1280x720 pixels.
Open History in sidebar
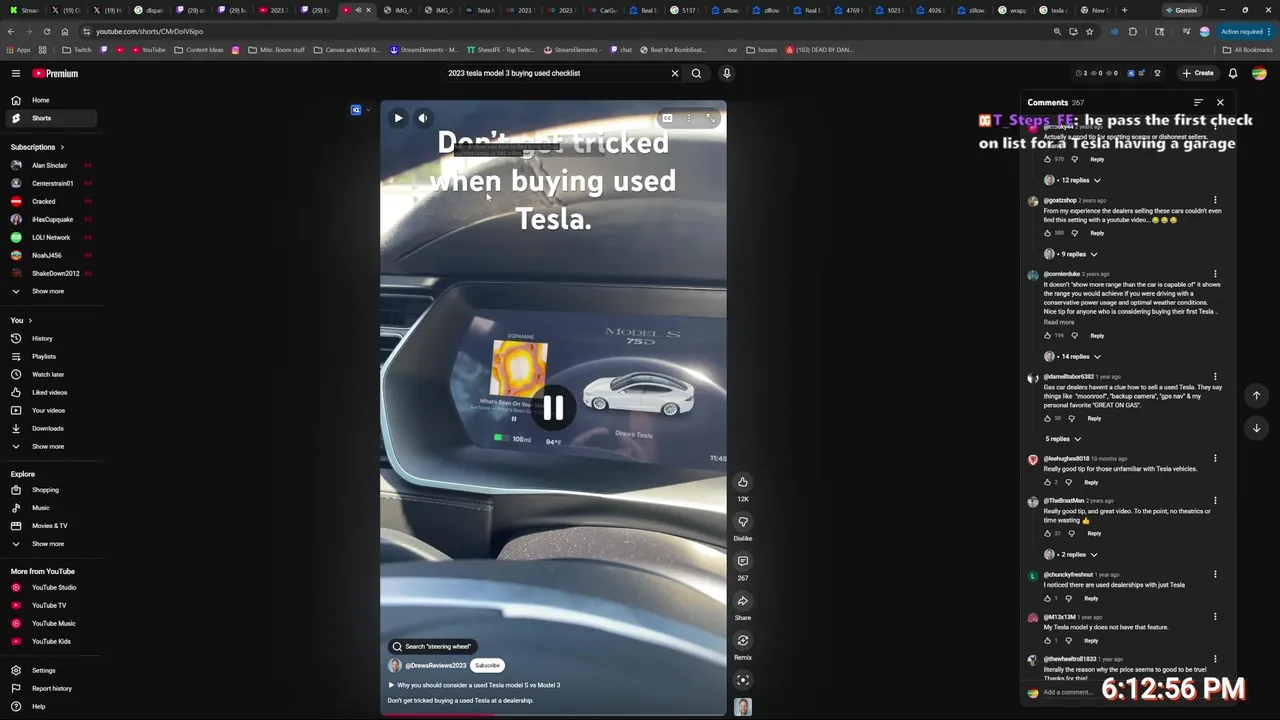[x=50, y=338]
